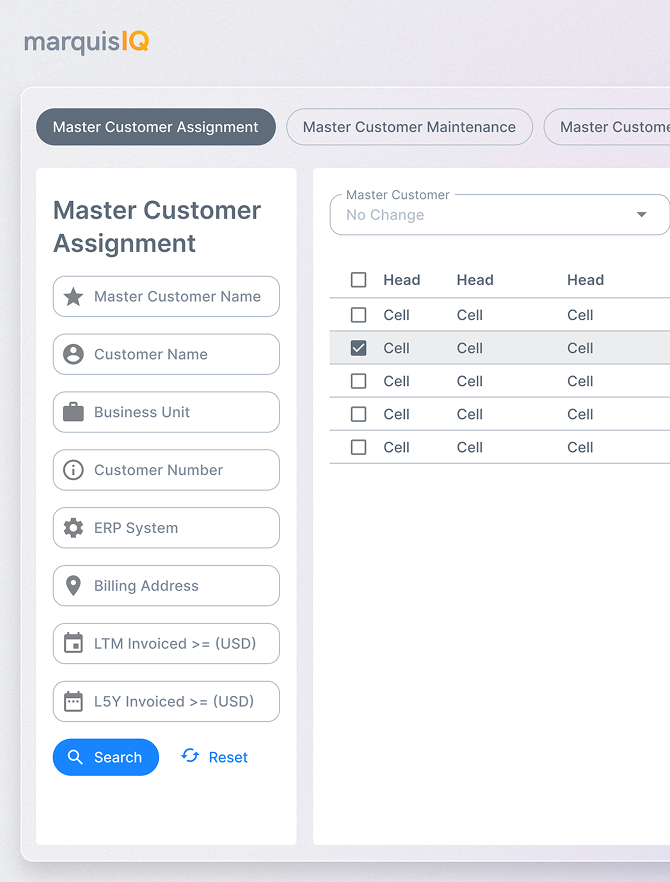
Task: Click the person icon beside Customer Name
Action: coord(73,354)
